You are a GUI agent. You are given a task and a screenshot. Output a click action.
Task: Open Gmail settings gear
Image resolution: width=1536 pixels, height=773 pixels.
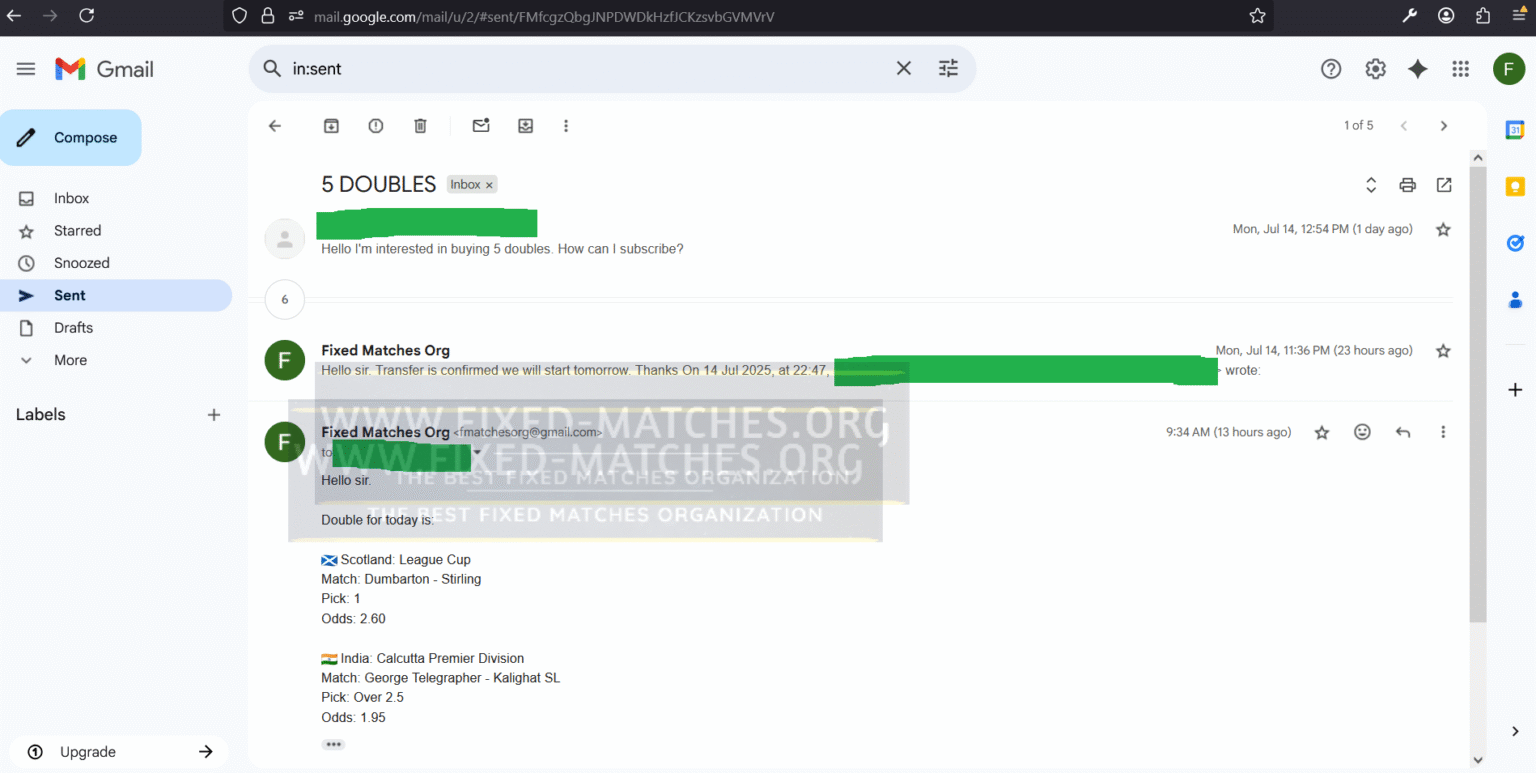[1375, 69]
